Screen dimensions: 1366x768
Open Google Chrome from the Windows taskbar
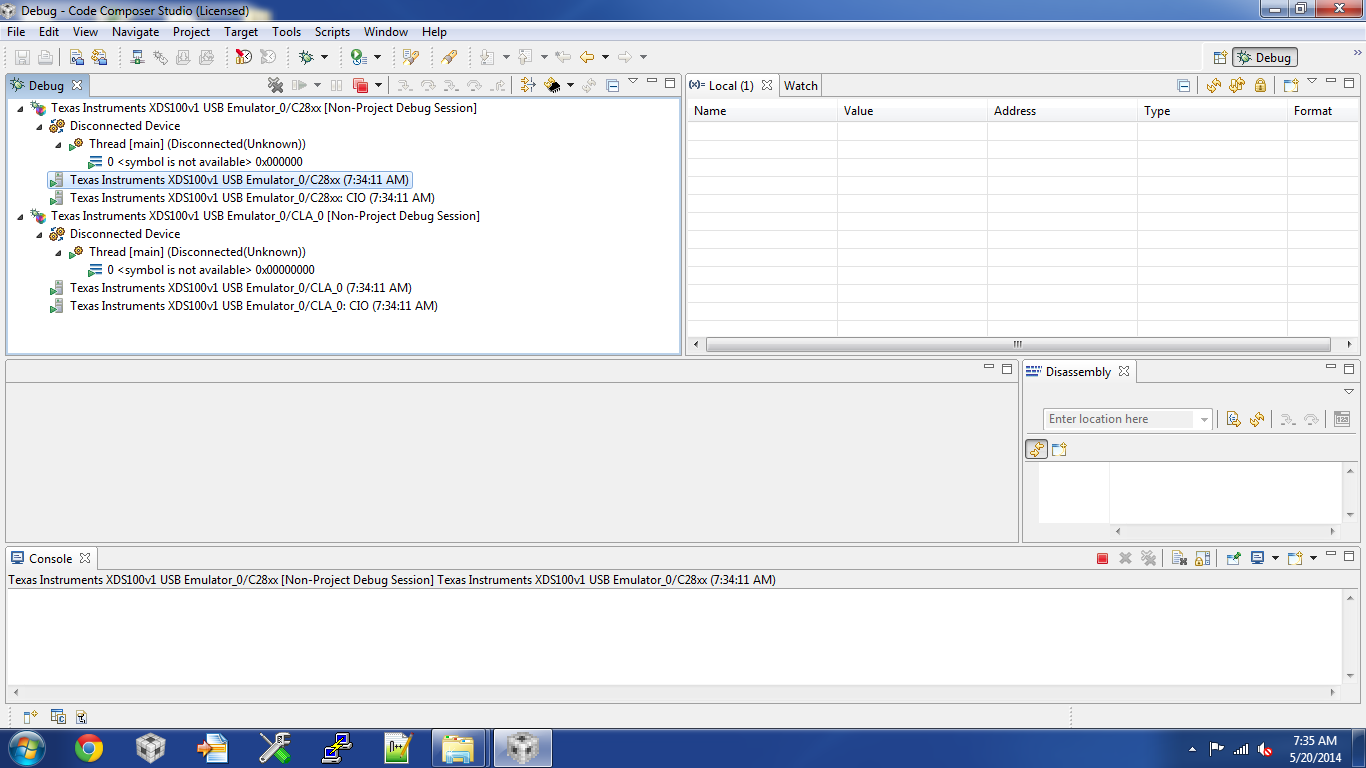(x=89, y=748)
